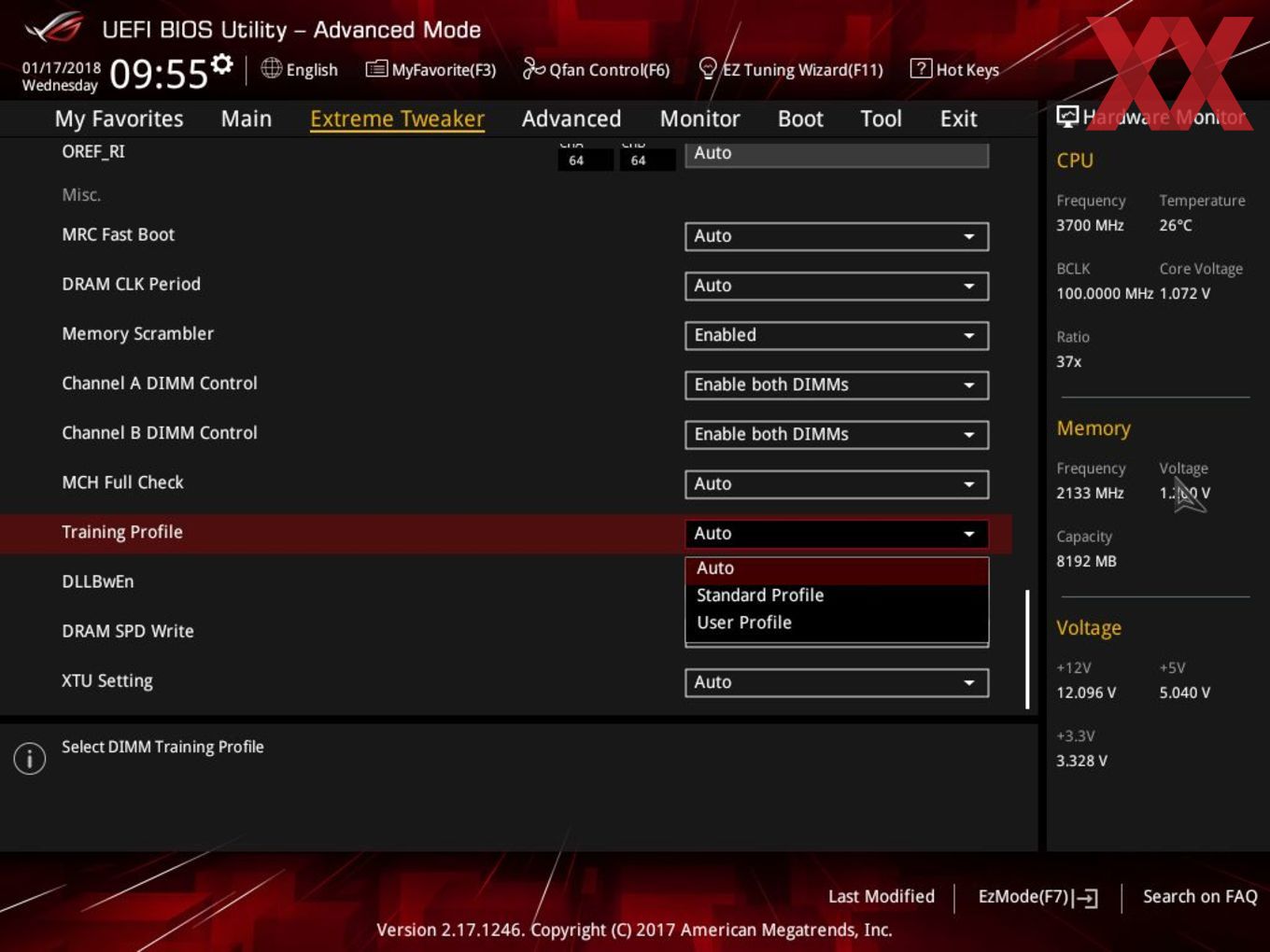Switch to My Favorites tab
The height and width of the screenshot is (952, 1270).
pyautogui.click(x=119, y=119)
